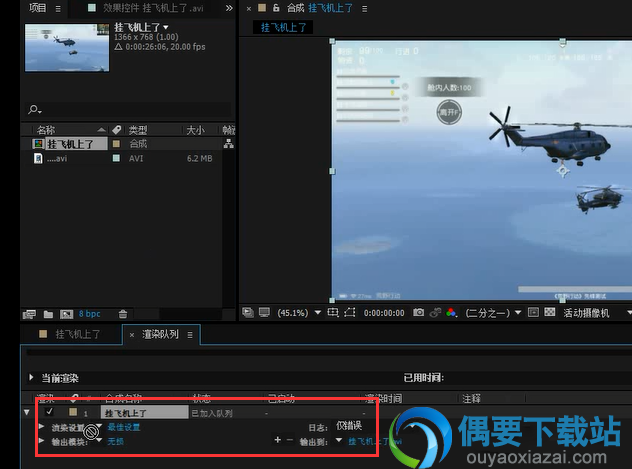This screenshot has height=469, width=632.
Task: Switch to the 项目 panel tab
Action: pyautogui.click(x=37, y=8)
